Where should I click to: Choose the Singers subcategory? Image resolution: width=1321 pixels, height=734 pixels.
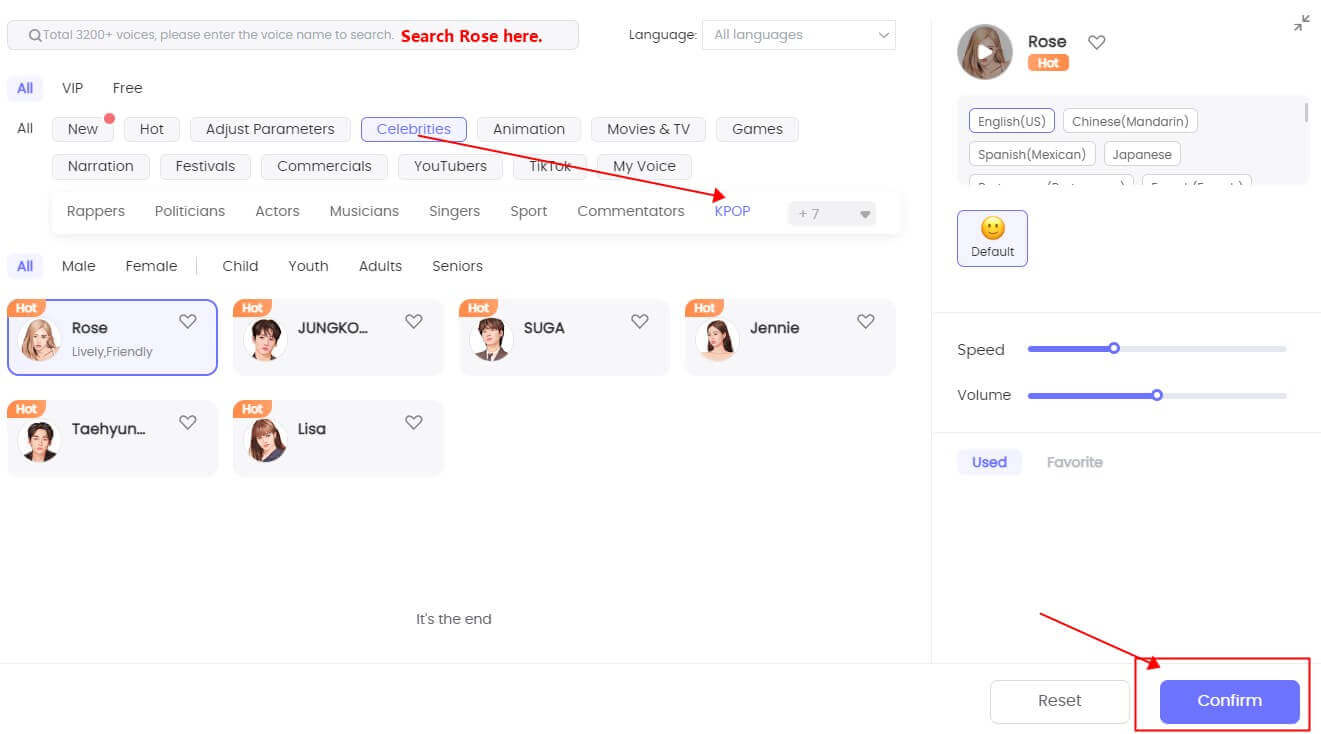coord(454,211)
